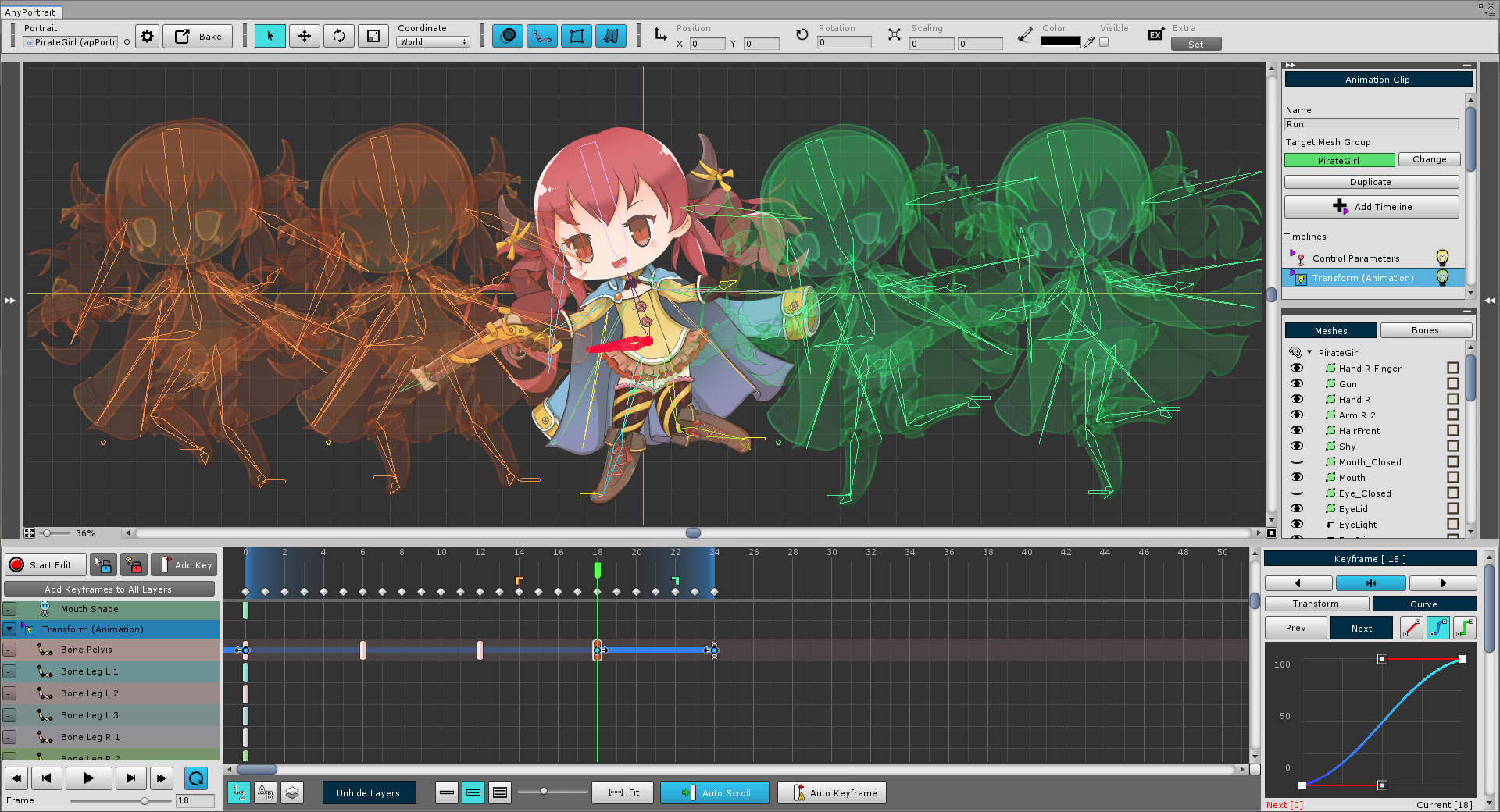Click the Bake button
The width and height of the screenshot is (1500, 812).
198,36
